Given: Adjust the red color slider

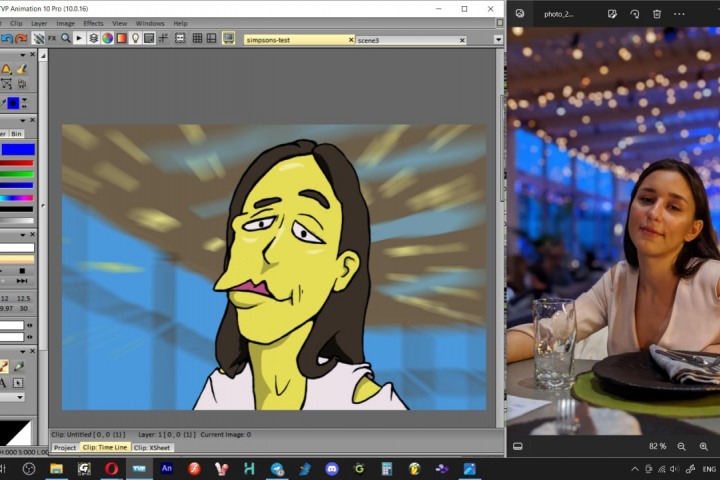Looking at the screenshot, I should (x=17, y=163).
